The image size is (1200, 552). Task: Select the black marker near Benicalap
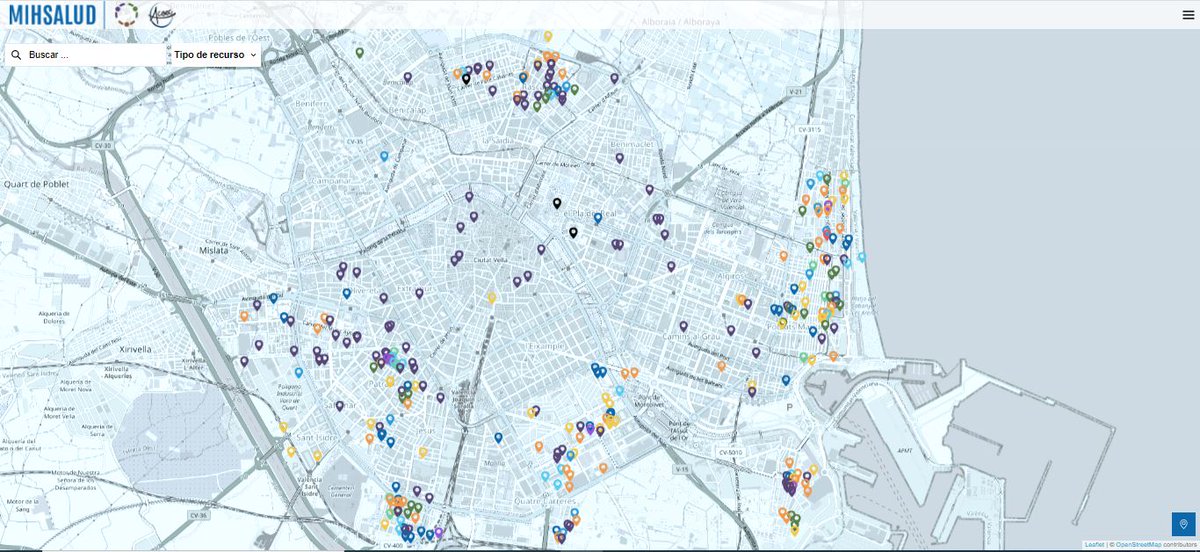(466, 78)
